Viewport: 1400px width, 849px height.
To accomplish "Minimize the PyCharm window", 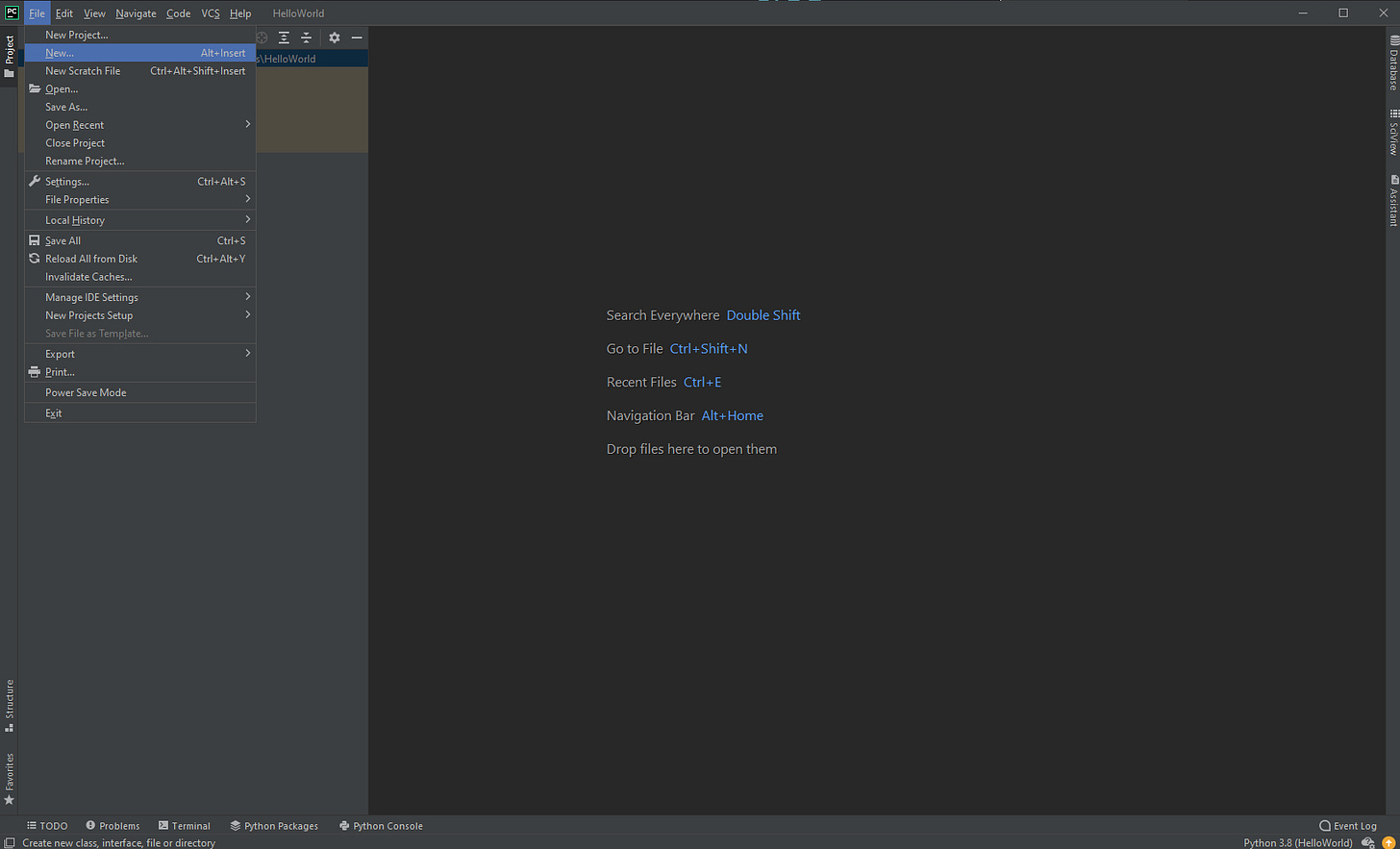I will click(1303, 12).
